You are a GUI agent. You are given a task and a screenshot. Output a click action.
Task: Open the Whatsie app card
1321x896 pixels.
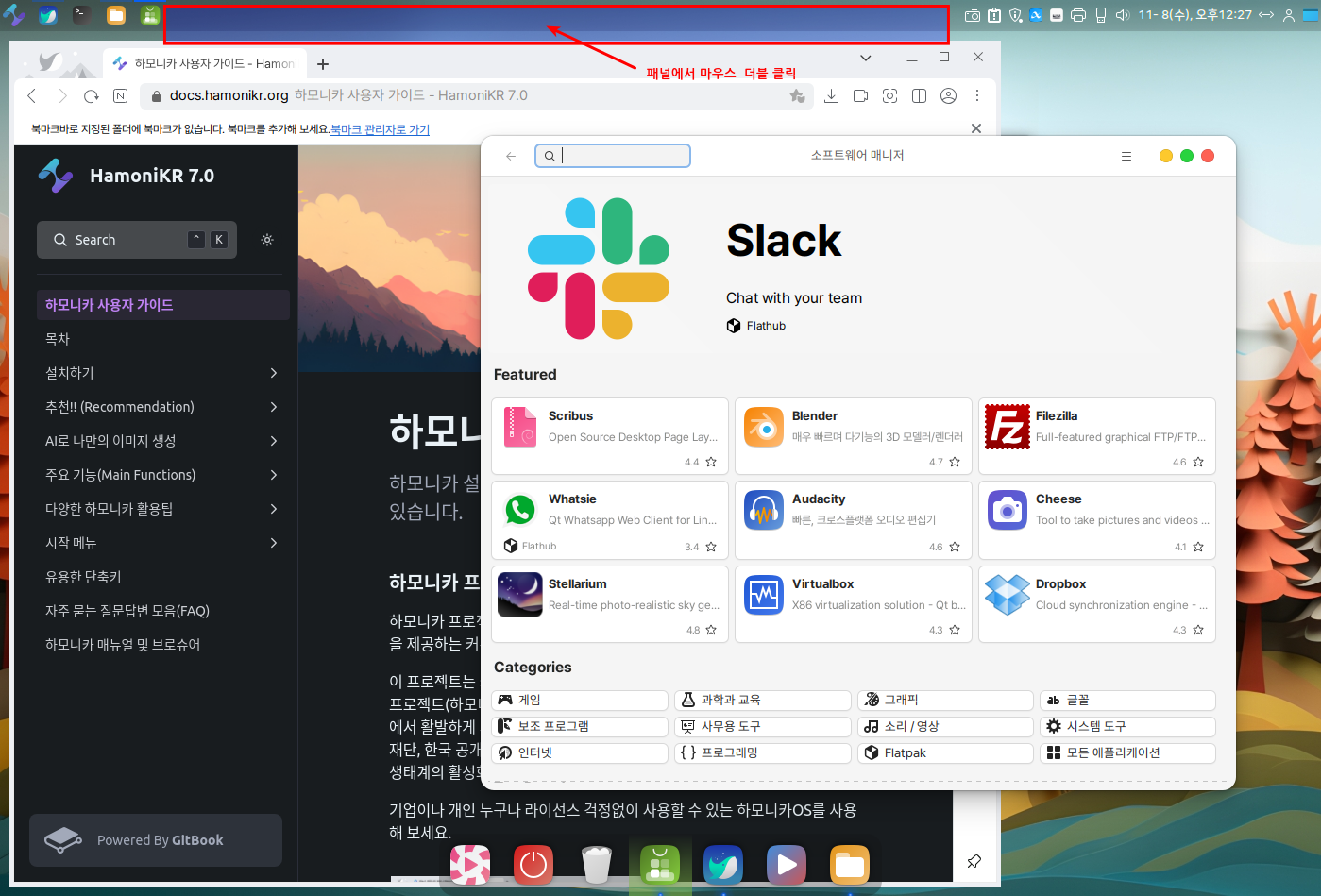(x=610, y=520)
